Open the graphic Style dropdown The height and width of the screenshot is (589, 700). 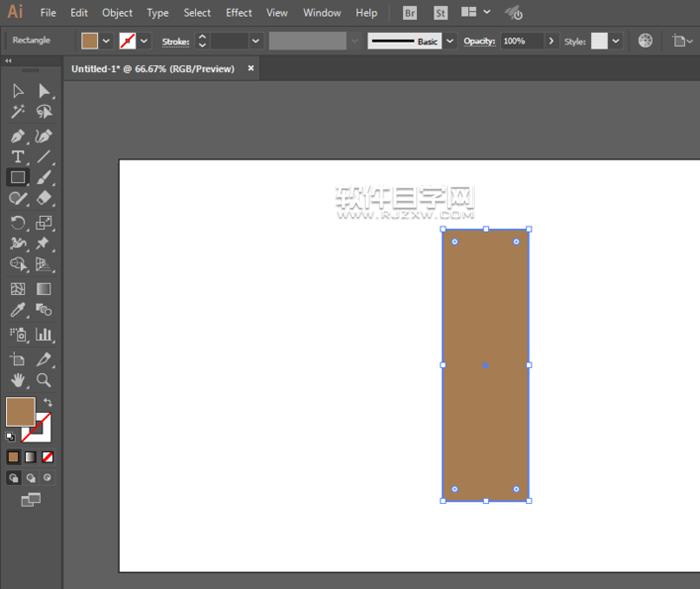coord(615,41)
